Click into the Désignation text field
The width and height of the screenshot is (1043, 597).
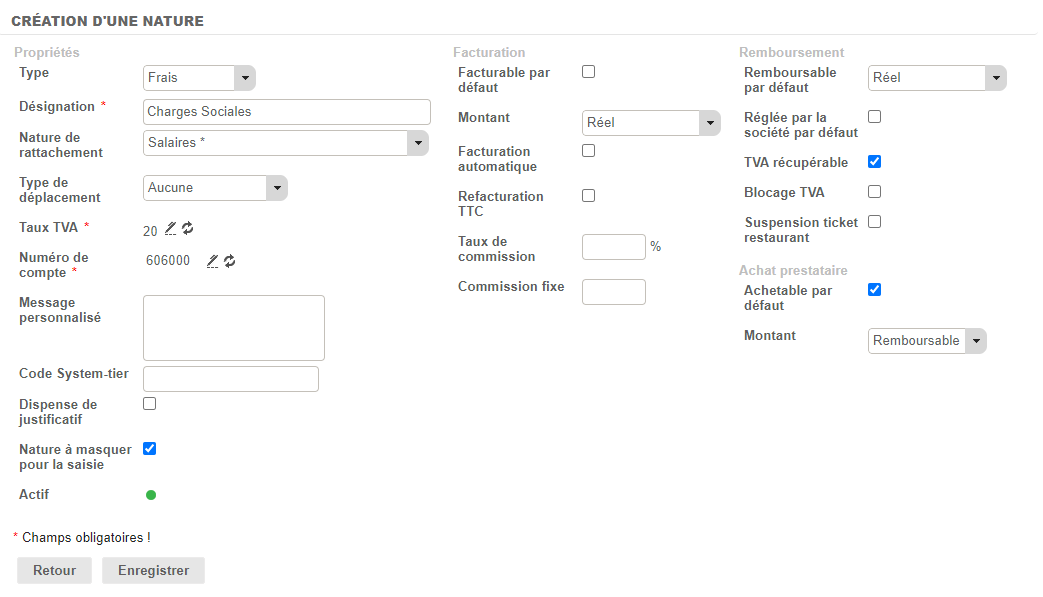(x=286, y=112)
